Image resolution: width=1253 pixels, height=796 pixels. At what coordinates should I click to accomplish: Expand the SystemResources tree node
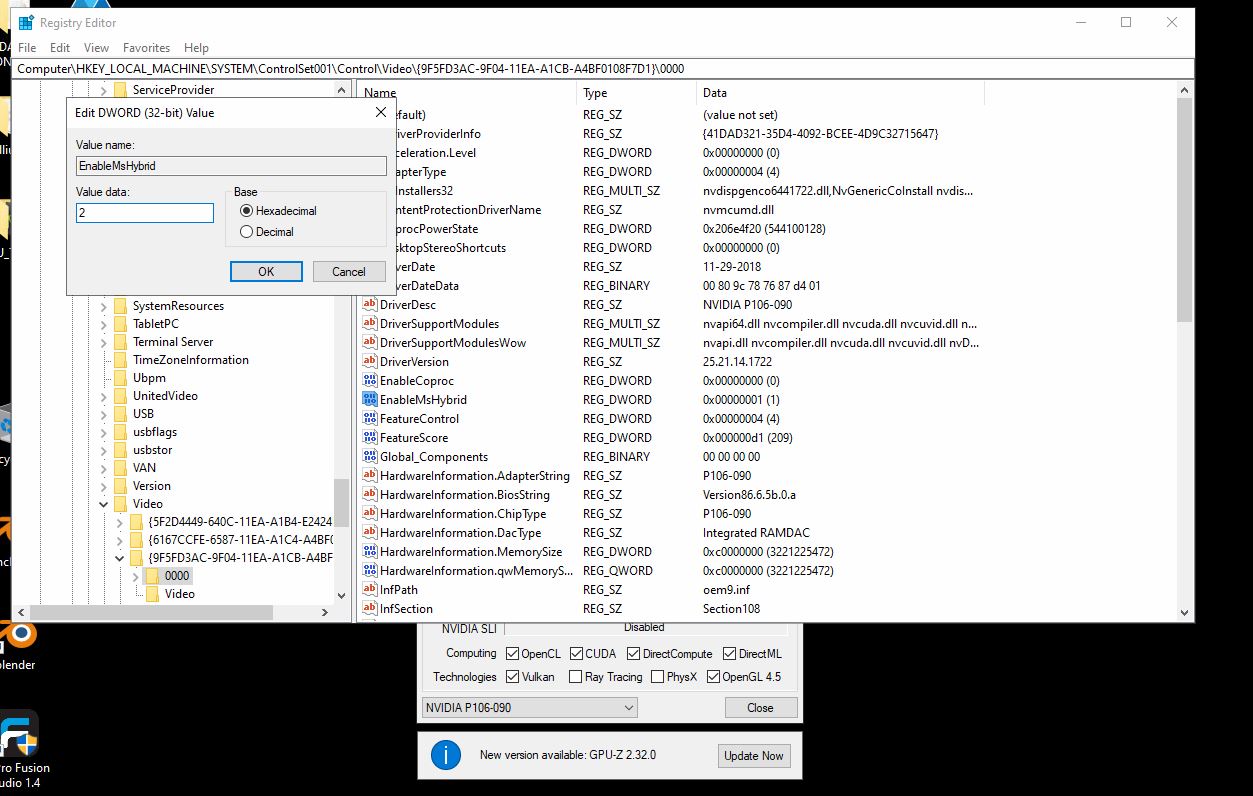104,306
